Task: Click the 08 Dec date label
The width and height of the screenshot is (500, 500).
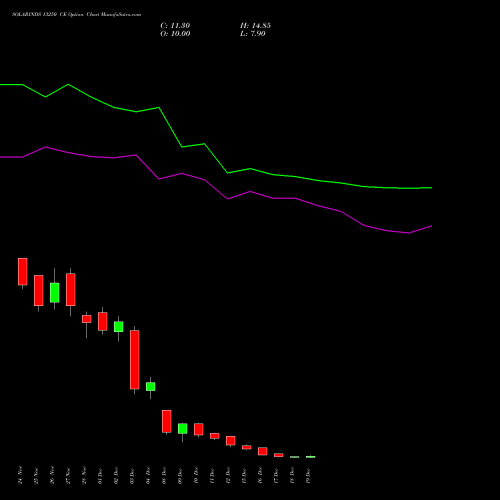Action: coord(164,475)
